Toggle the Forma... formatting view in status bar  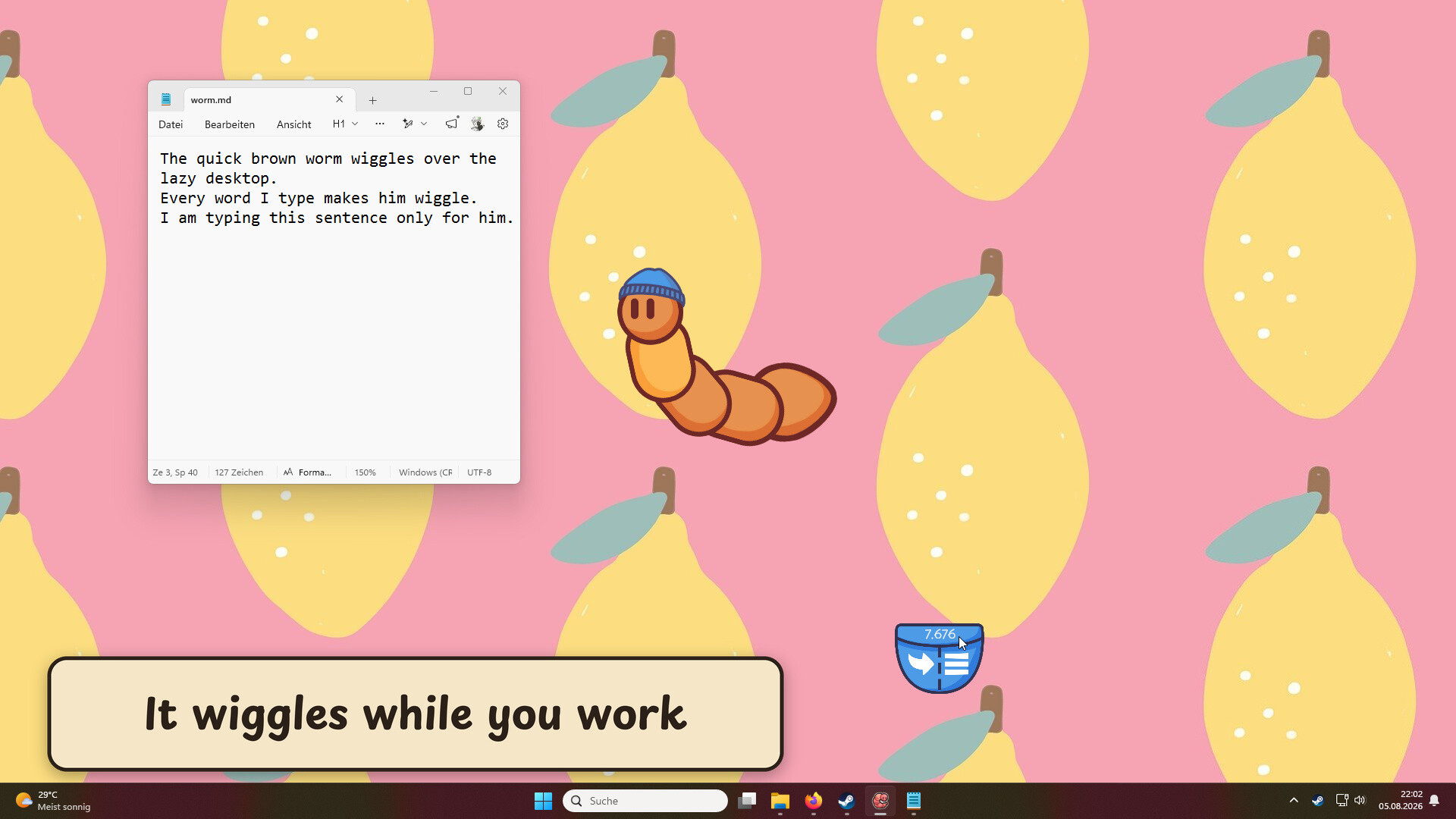[307, 472]
